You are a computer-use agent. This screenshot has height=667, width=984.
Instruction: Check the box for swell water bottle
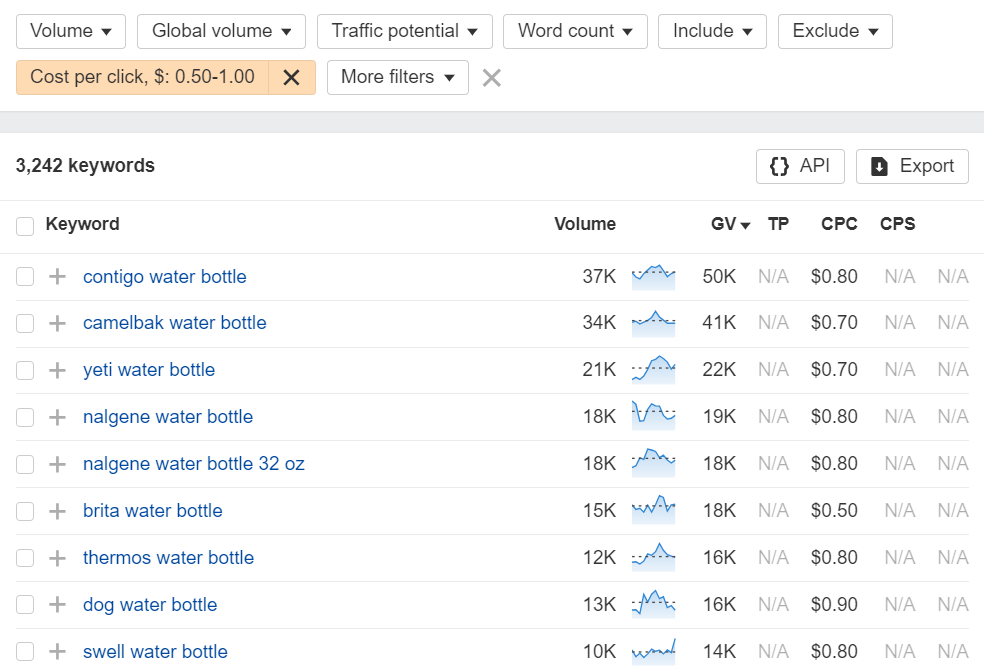point(25,651)
